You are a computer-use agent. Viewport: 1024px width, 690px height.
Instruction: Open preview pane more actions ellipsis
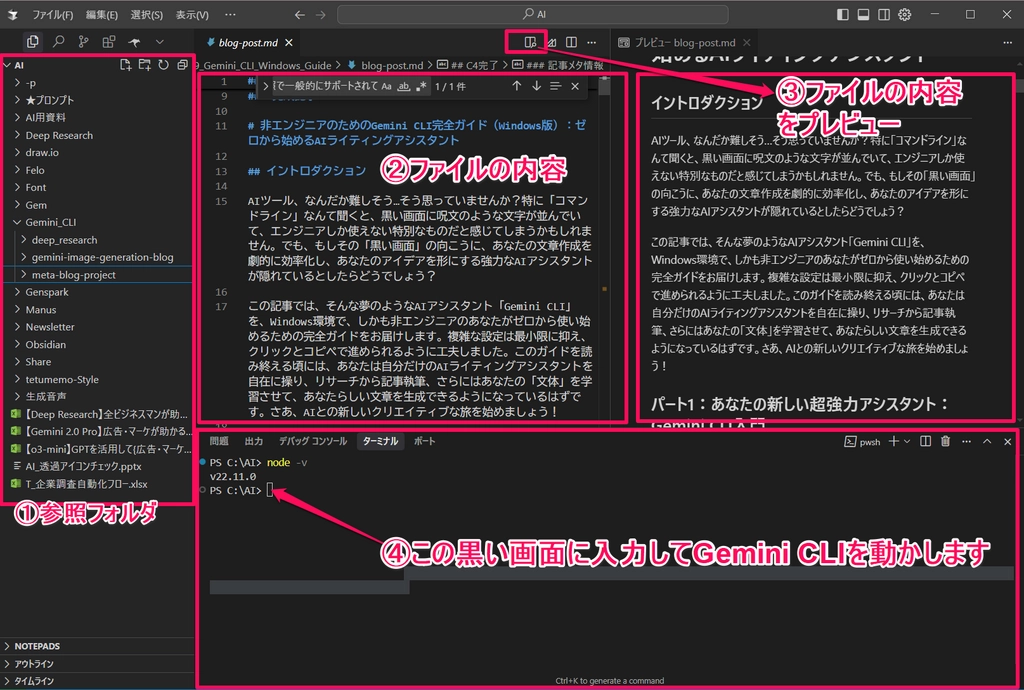point(1007,42)
